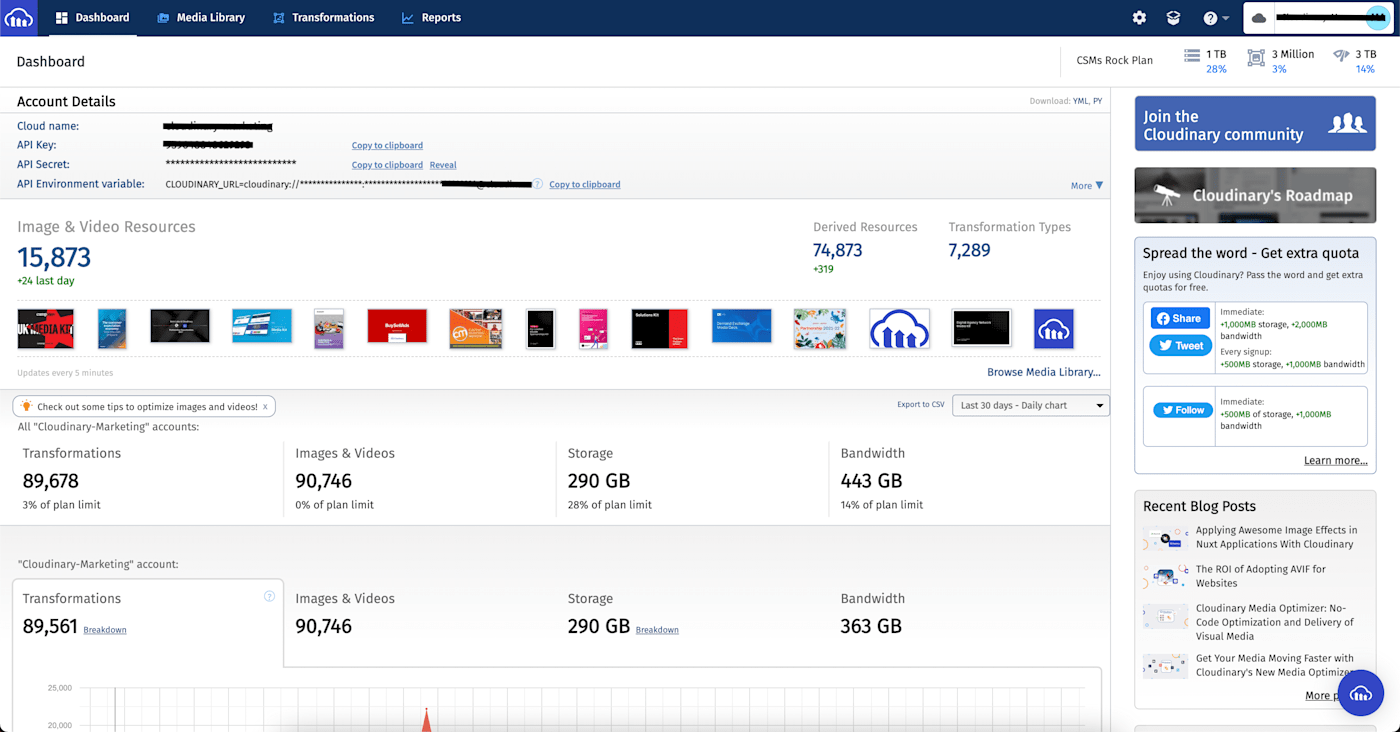The width and height of the screenshot is (1400, 732).
Task: Open the Dashboard tab
Action: 92,18
